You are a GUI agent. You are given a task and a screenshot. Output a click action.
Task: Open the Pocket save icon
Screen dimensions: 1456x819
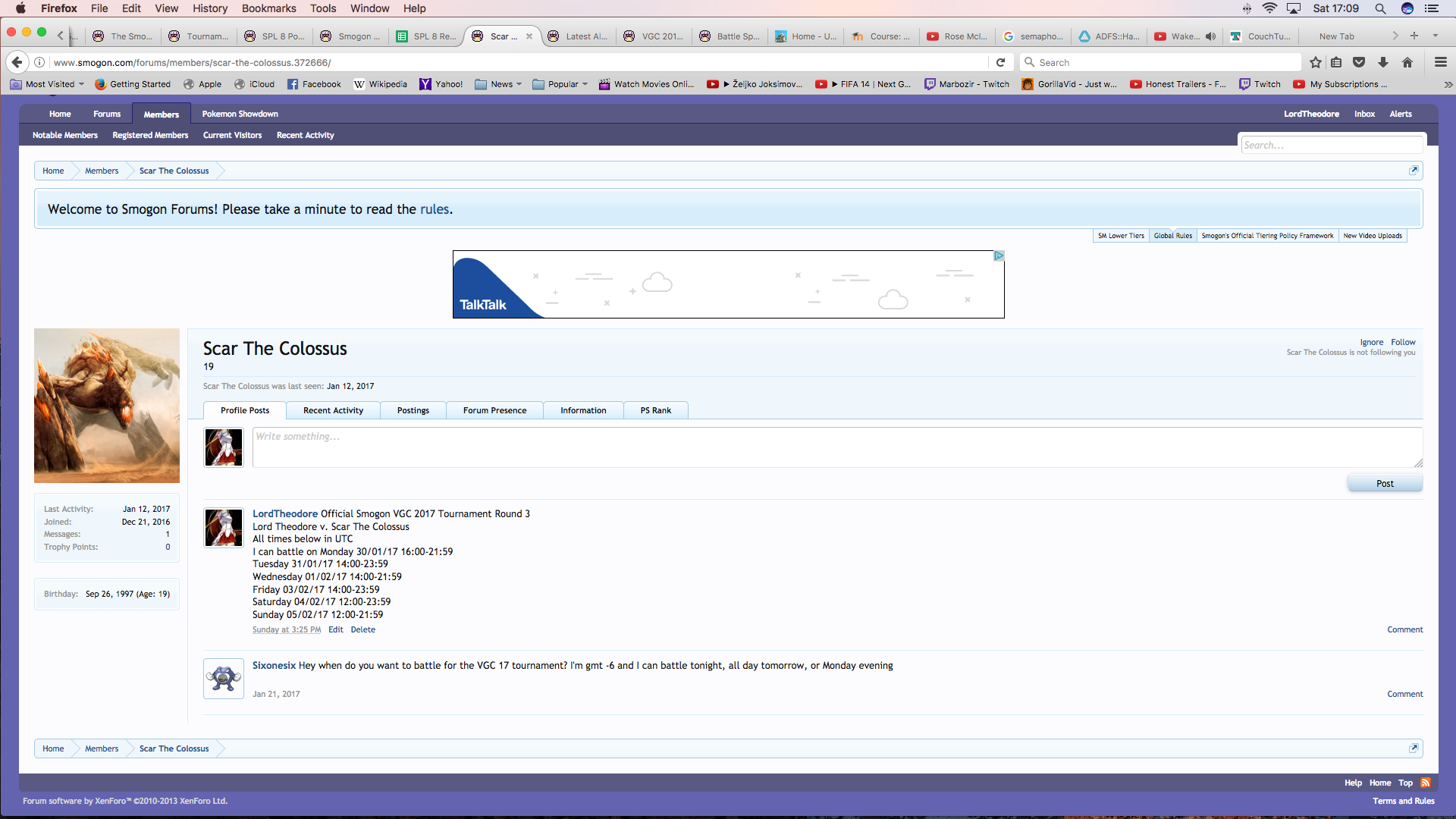(x=1359, y=62)
